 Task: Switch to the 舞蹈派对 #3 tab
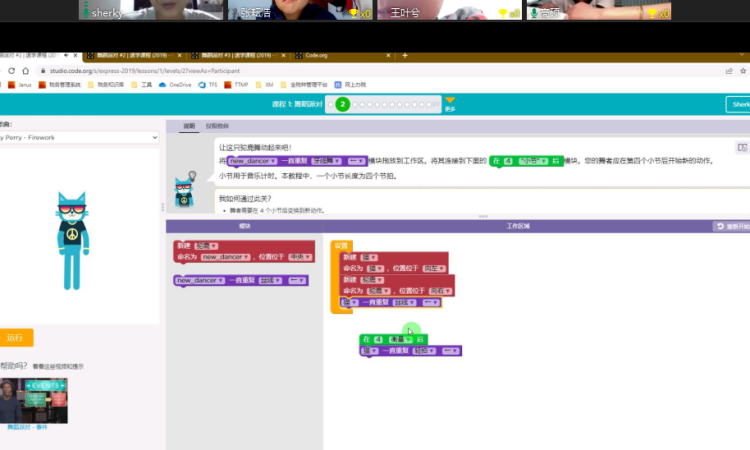pos(238,55)
